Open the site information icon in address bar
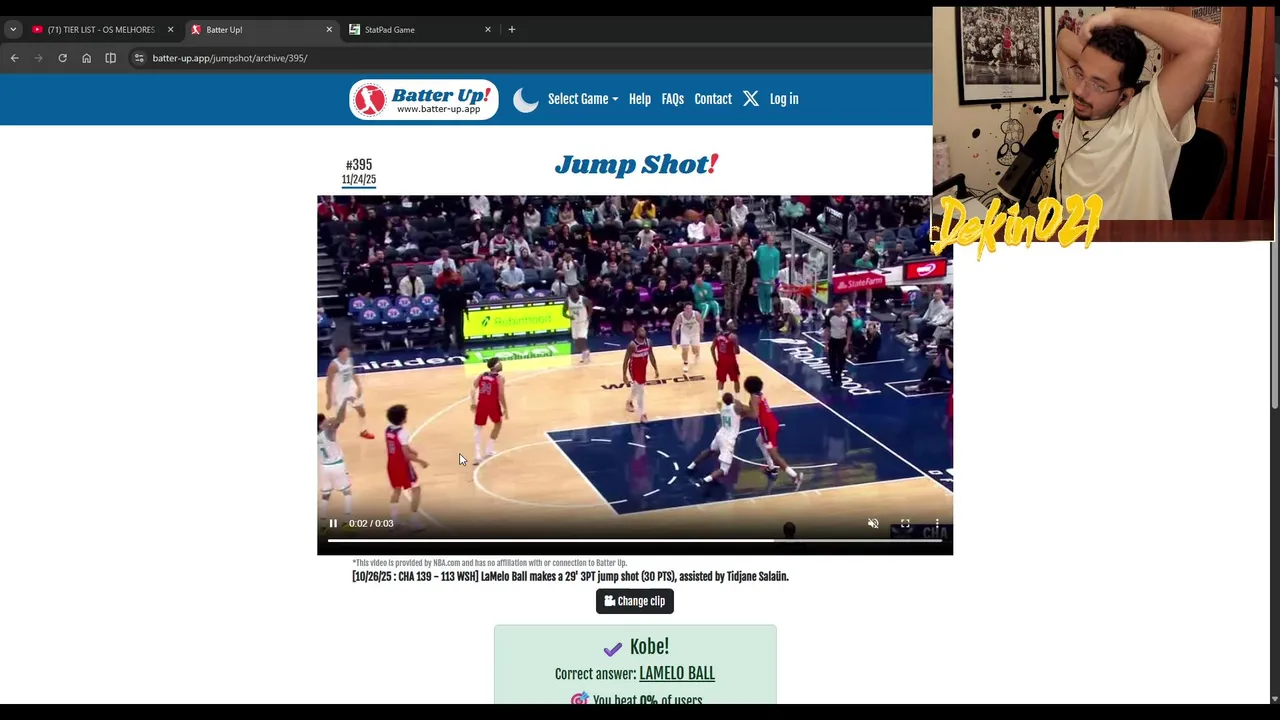Viewport: 1280px width, 720px height. pos(139,58)
